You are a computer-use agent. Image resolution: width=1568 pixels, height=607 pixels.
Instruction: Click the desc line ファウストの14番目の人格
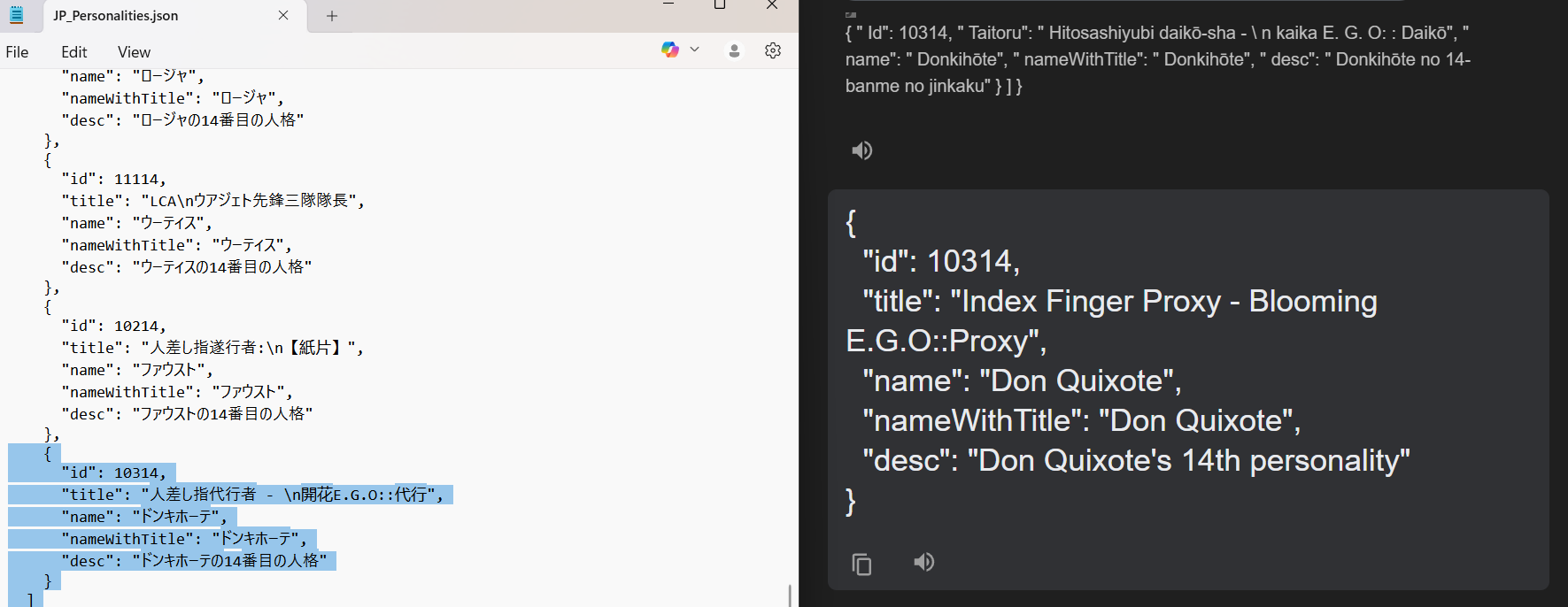187,414
